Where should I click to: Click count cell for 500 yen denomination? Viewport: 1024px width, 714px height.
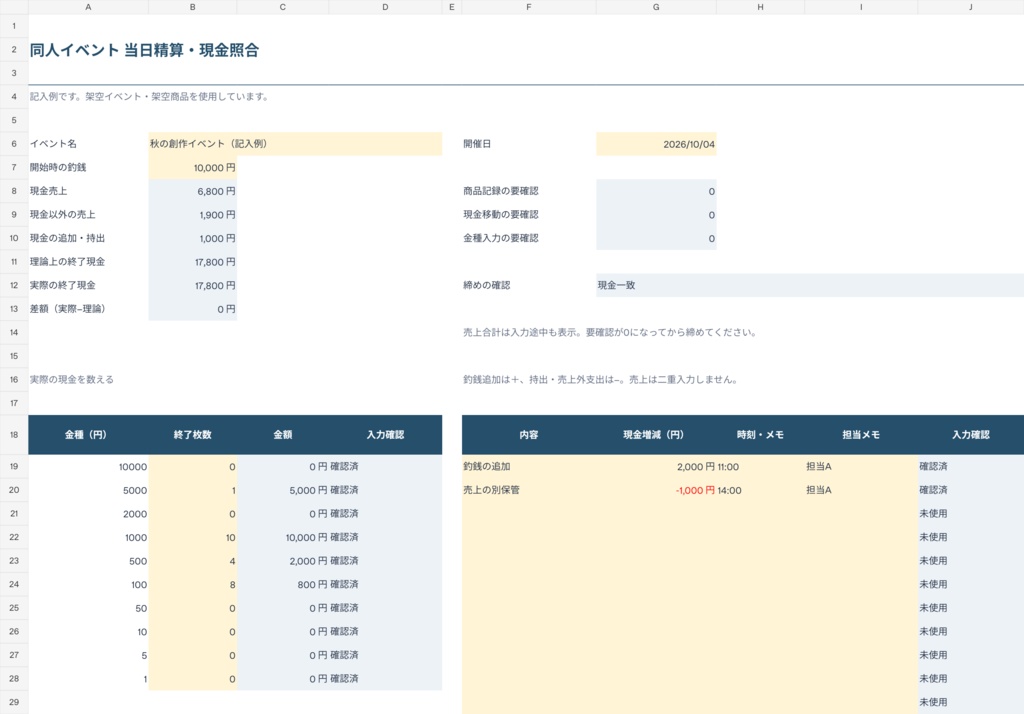[193, 560]
